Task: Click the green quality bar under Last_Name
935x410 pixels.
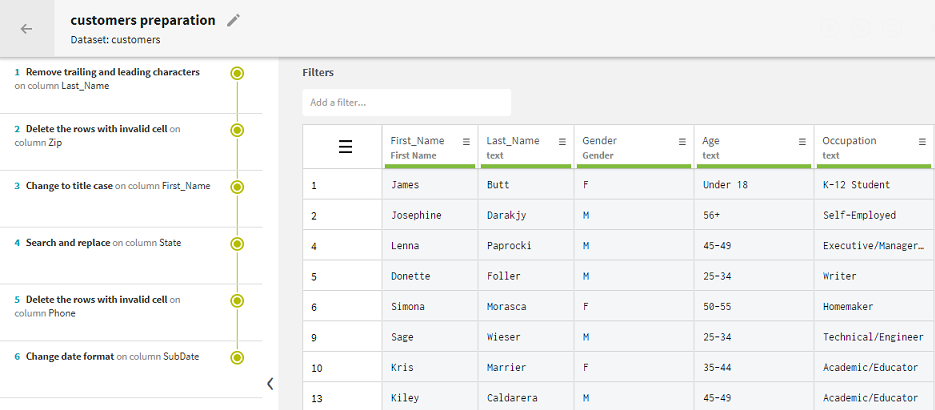Action: [x=526, y=165]
